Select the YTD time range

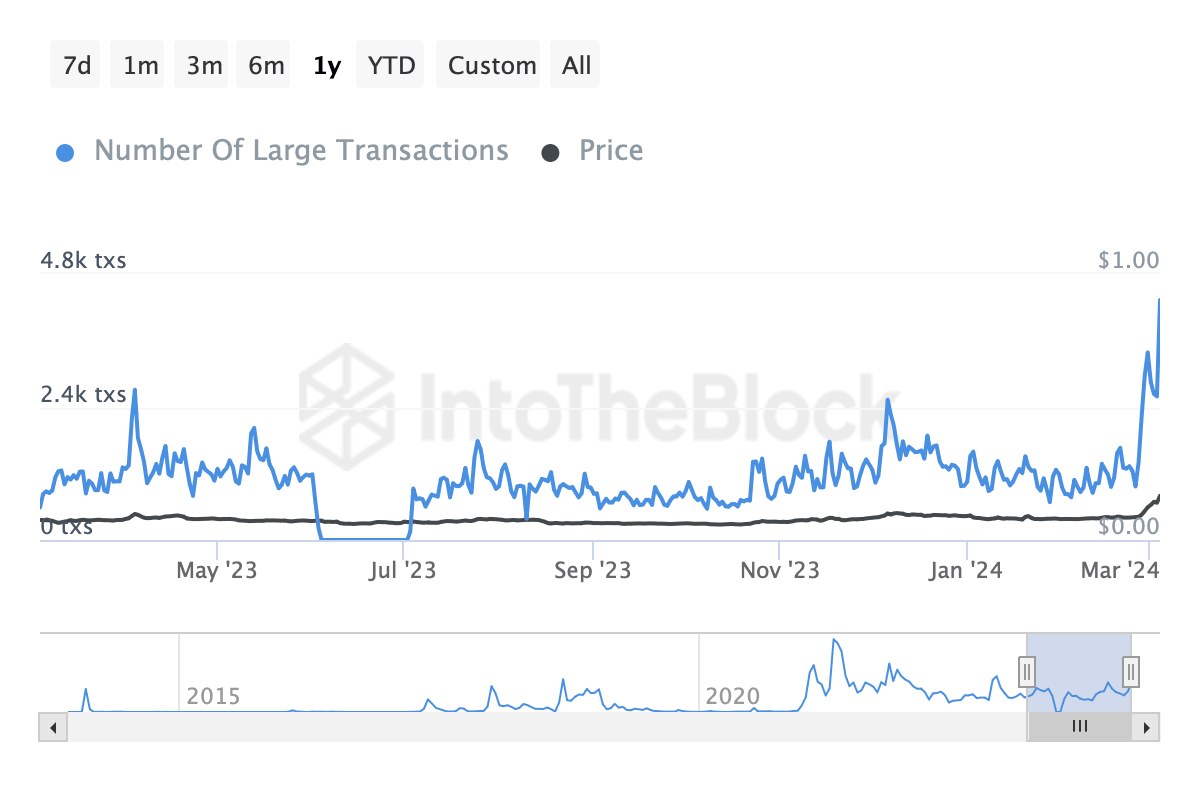pos(389,64)
